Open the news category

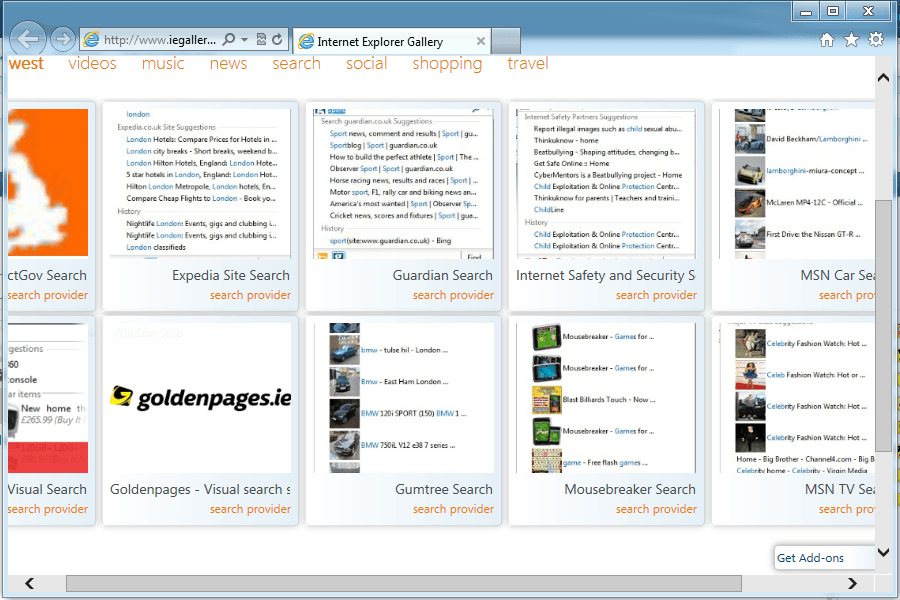click(228, 63)
